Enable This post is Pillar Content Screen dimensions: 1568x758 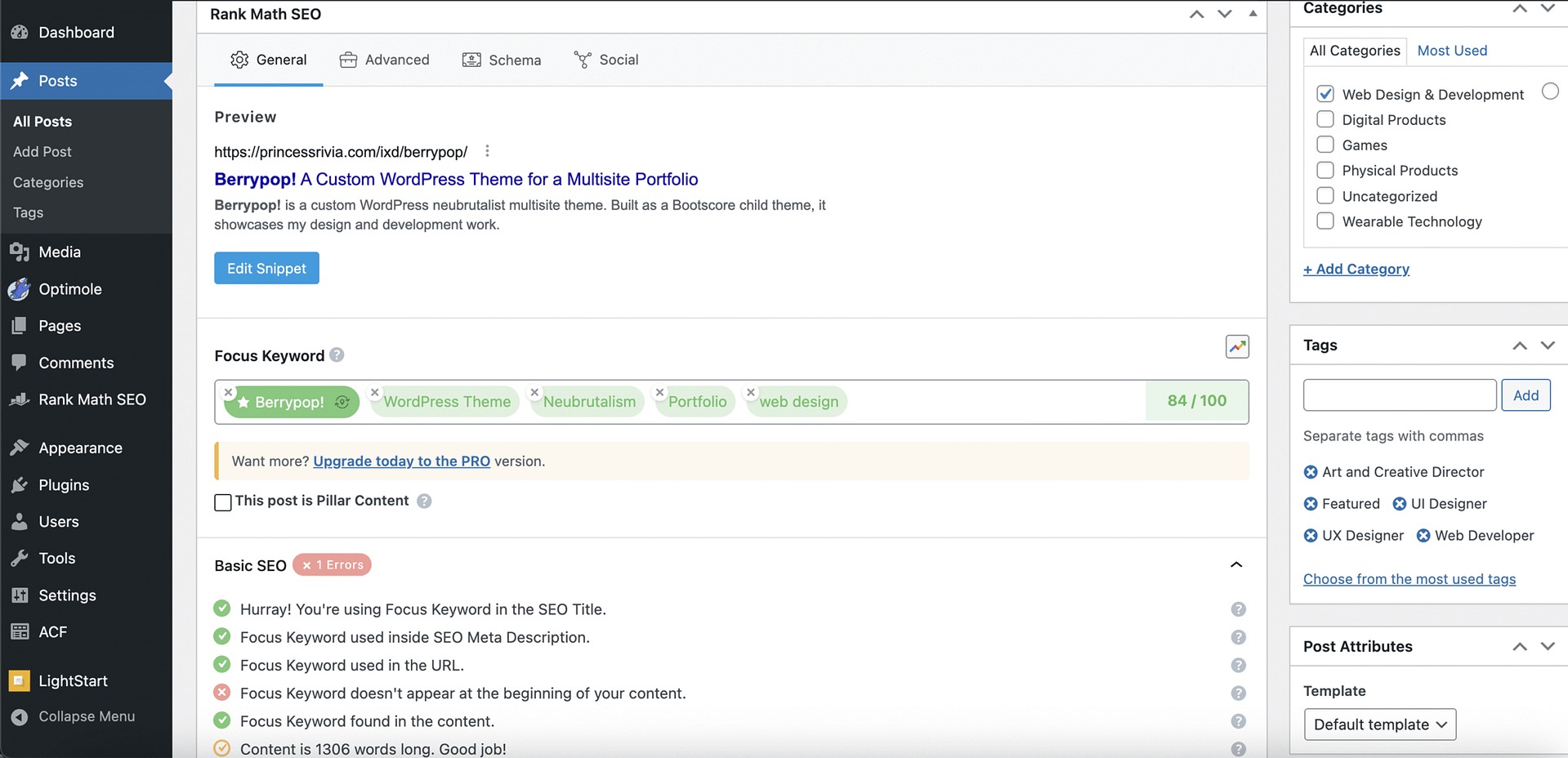tap(223, 502)
